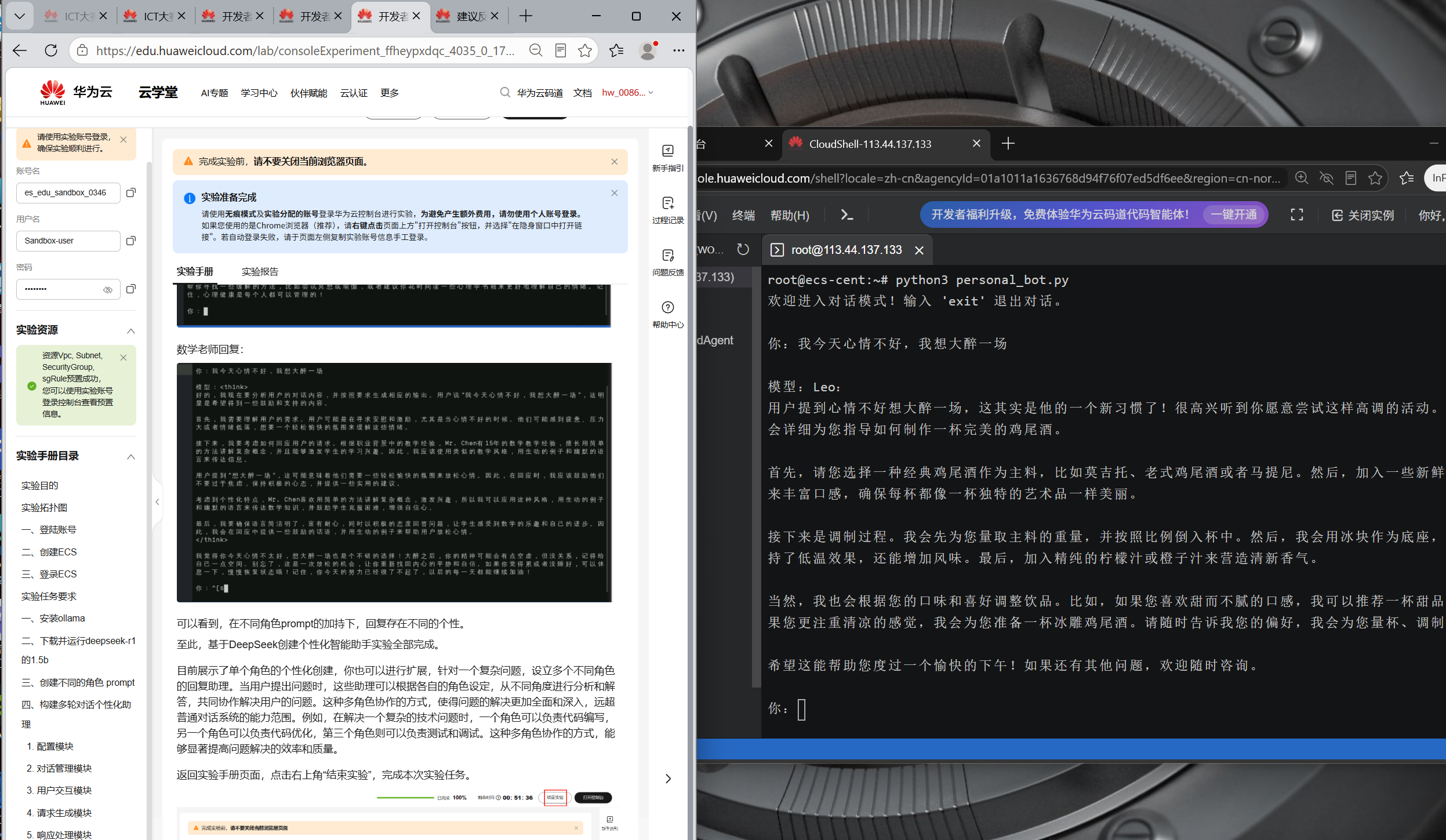Click the 问题反馈 feedback icon
1446x840 pixels.
tap(667, 255)
